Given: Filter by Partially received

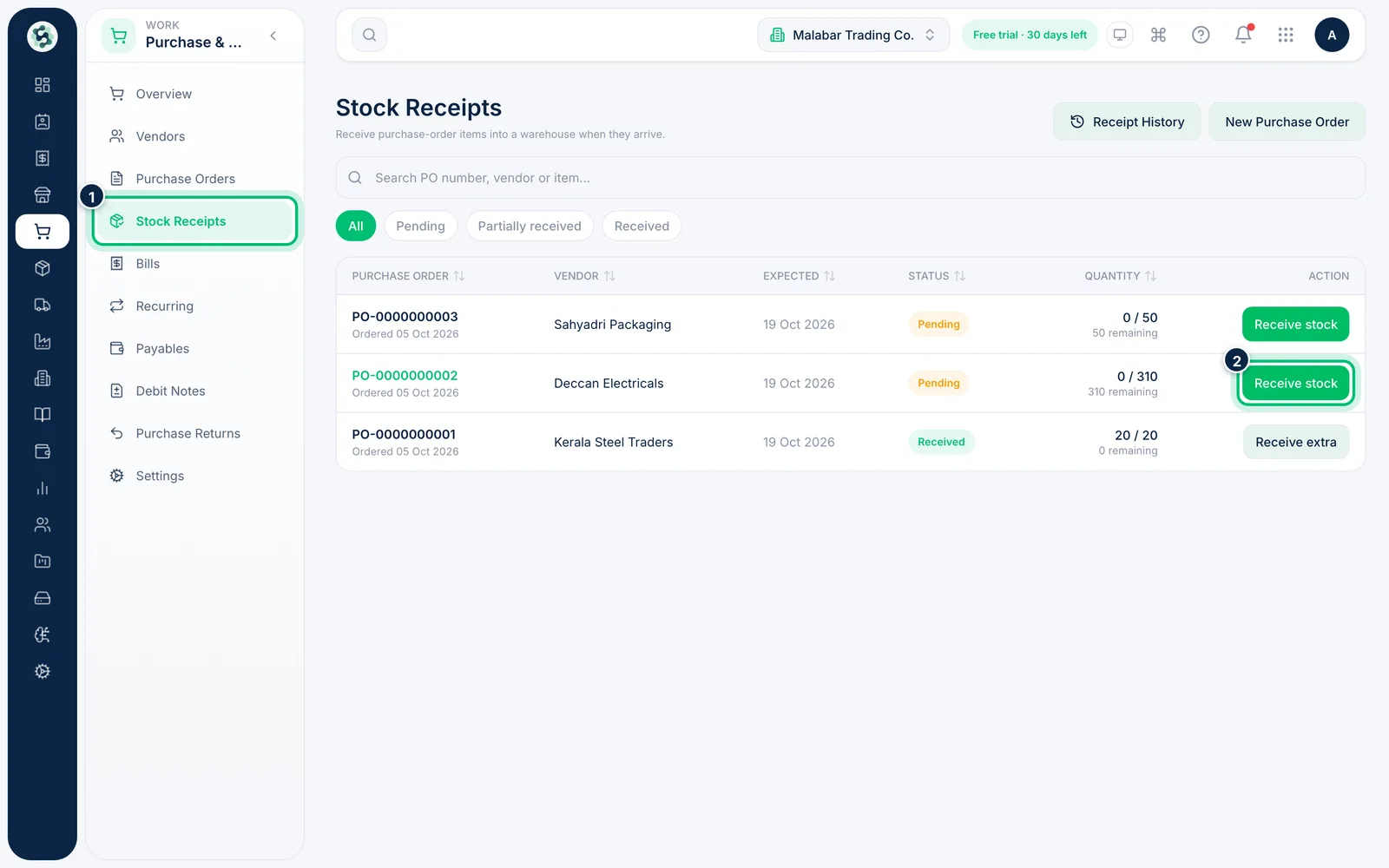Looking at the screenshot, I should coord(530,226).
